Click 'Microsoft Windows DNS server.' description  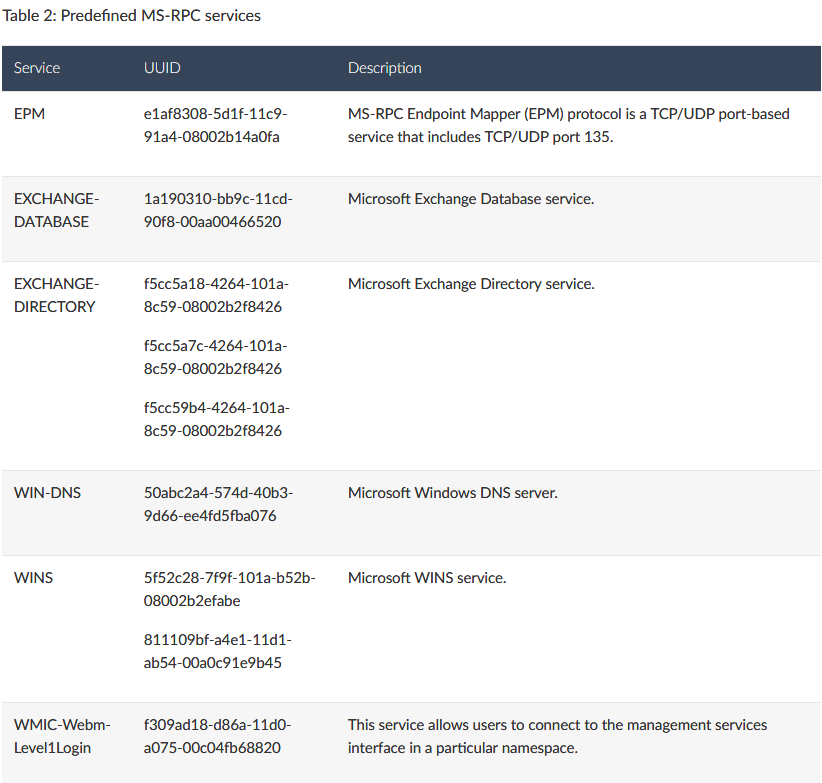(452, 493)
